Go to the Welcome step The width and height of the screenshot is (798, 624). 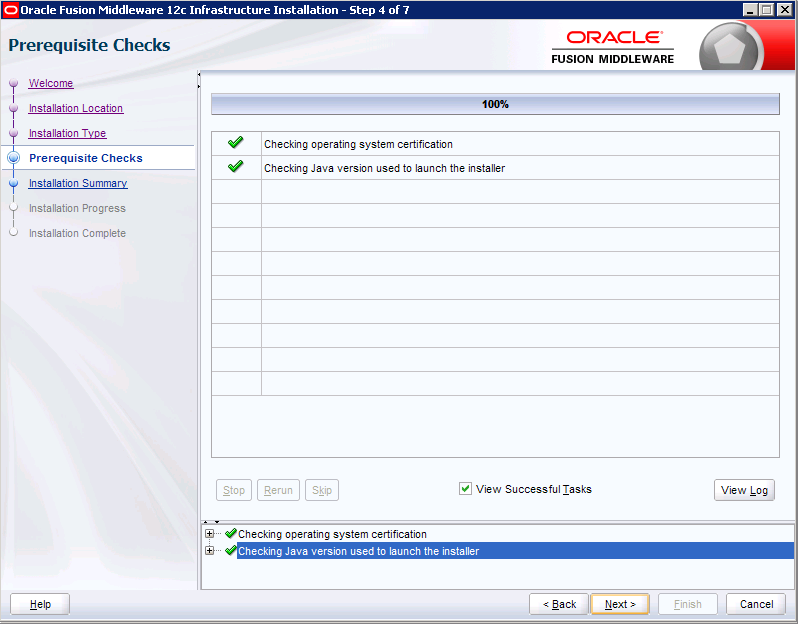coord(51,83)
